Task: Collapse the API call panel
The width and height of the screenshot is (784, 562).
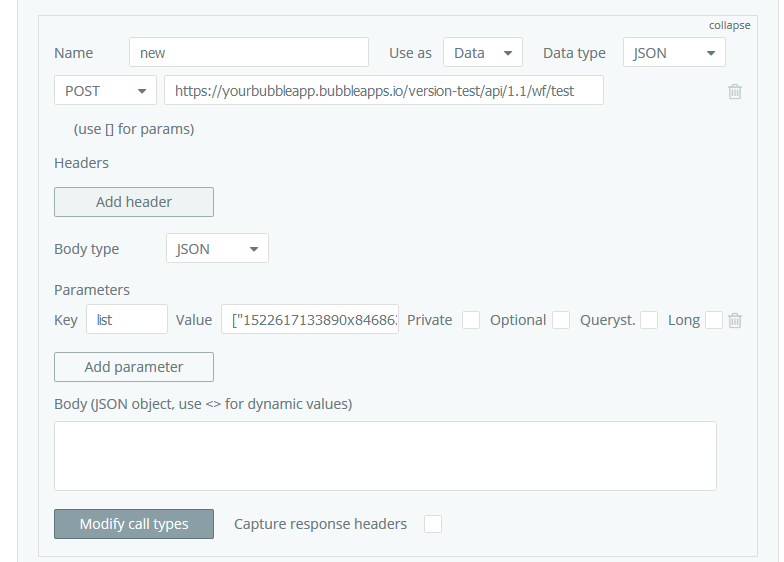Action: click(x=729, y=25)
